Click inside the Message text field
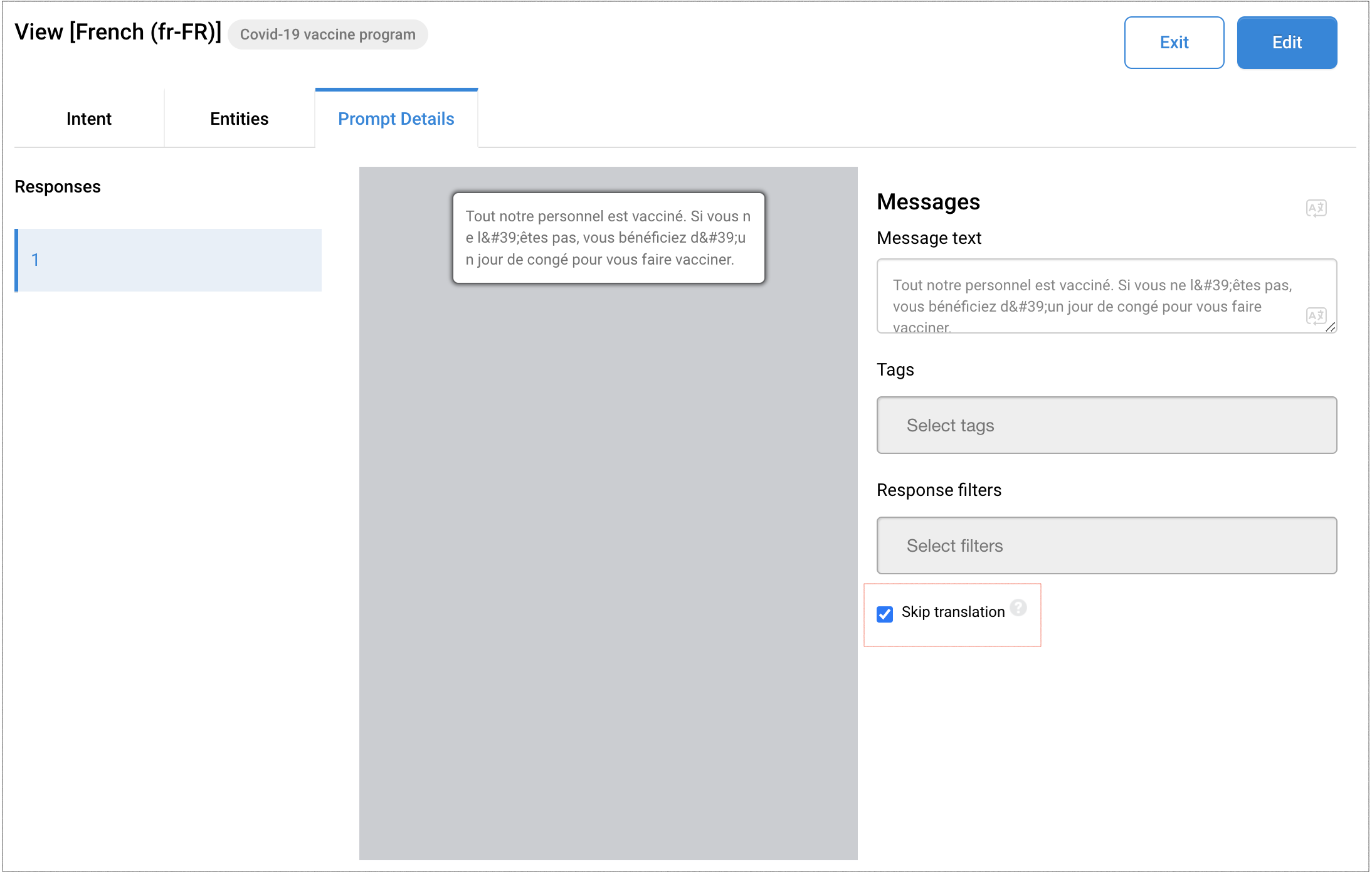The image size is (1372, 874). pyautogui.click(x=1091, y=296)
